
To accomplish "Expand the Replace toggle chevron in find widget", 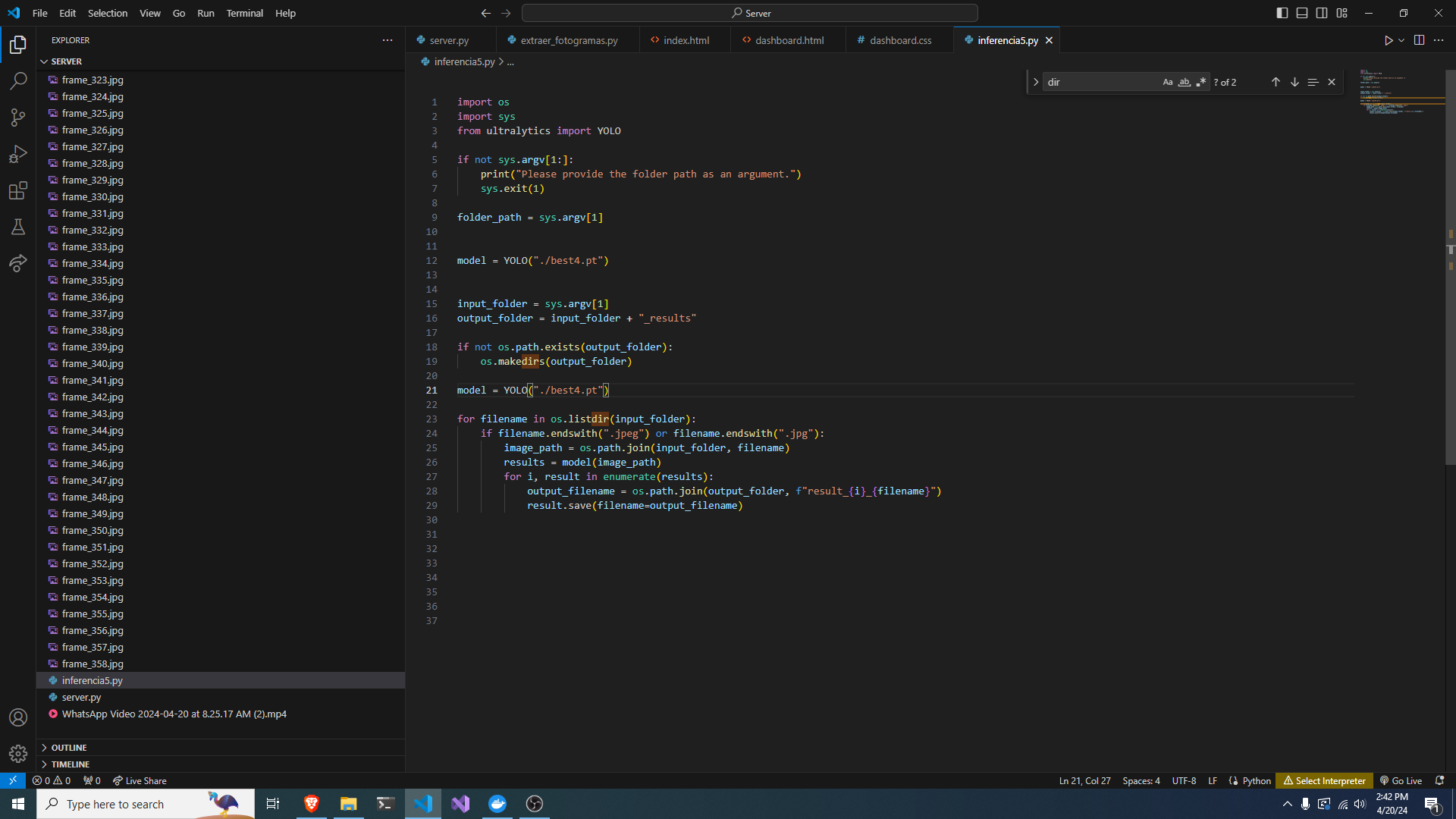I will tap(1036, 82).
